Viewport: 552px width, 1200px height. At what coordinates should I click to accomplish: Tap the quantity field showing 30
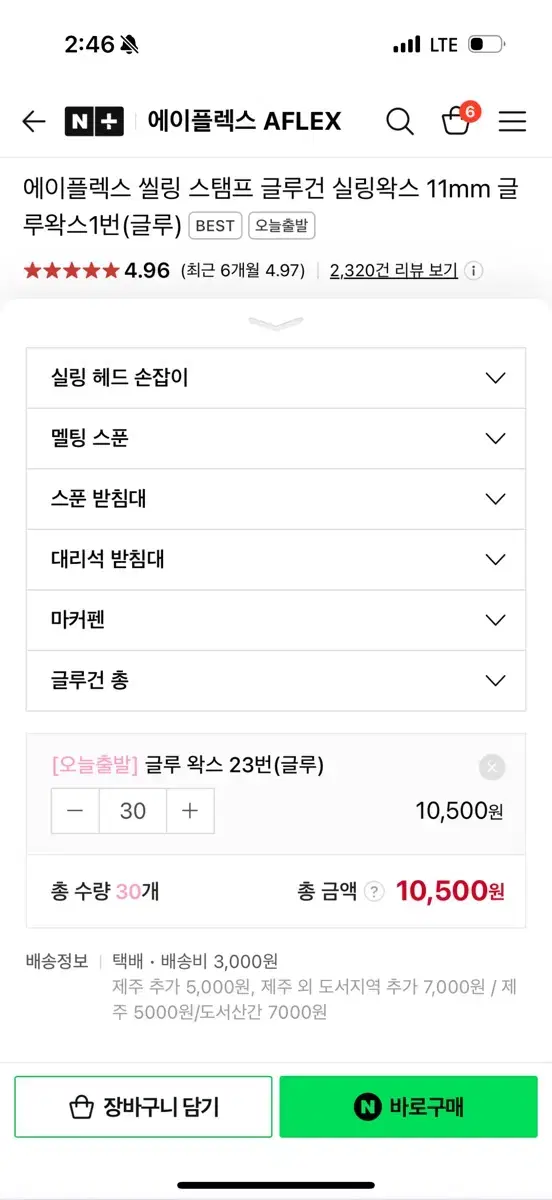[x=133, y=811]
